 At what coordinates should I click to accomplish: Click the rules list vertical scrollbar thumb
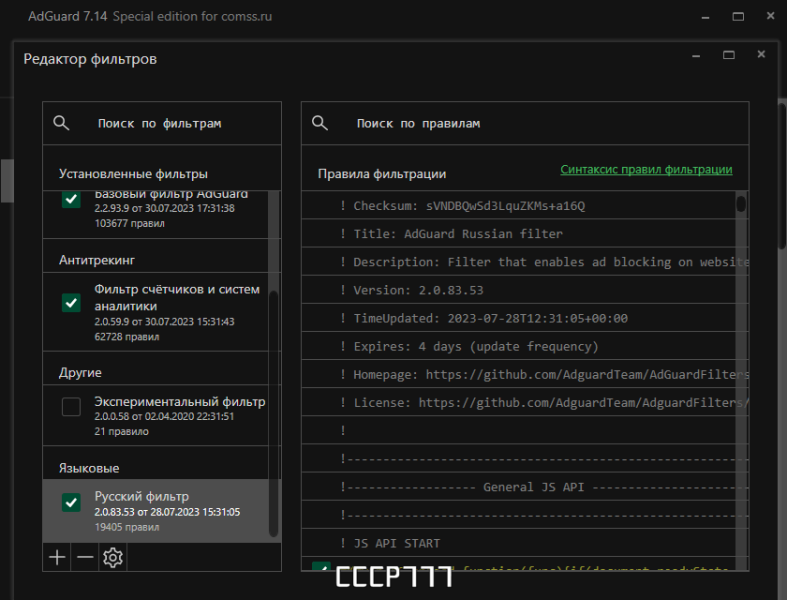coord(741,203)
